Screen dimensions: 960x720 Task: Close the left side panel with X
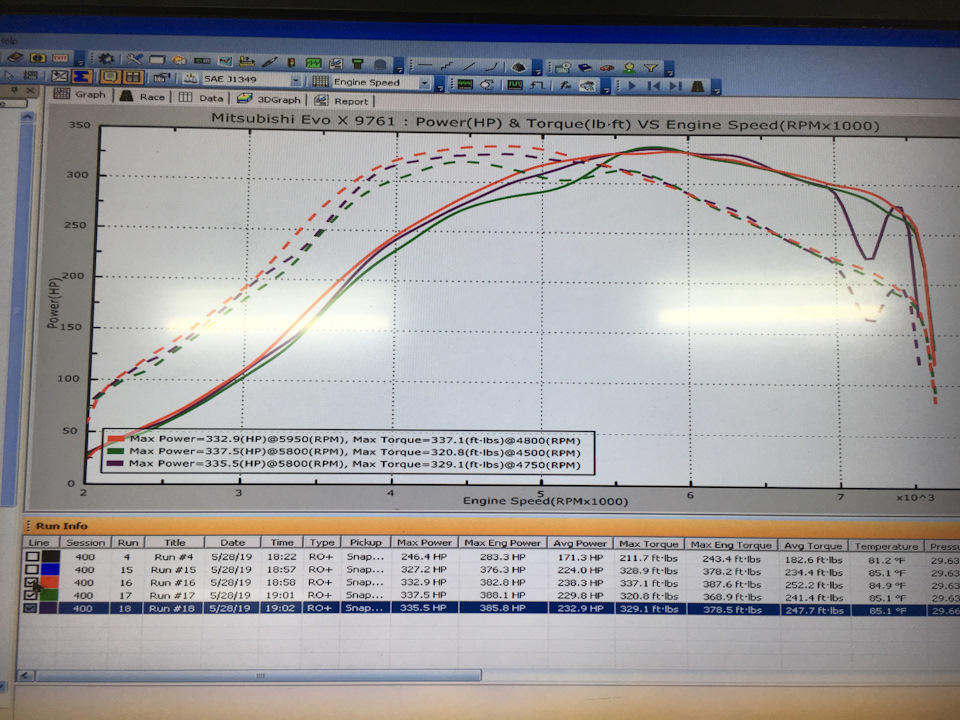coord(29,90)
